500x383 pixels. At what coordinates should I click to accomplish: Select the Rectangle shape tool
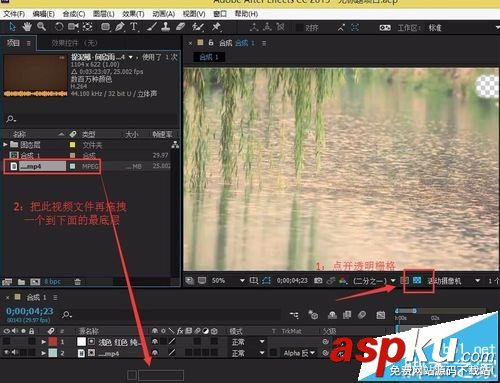[105, 27]
